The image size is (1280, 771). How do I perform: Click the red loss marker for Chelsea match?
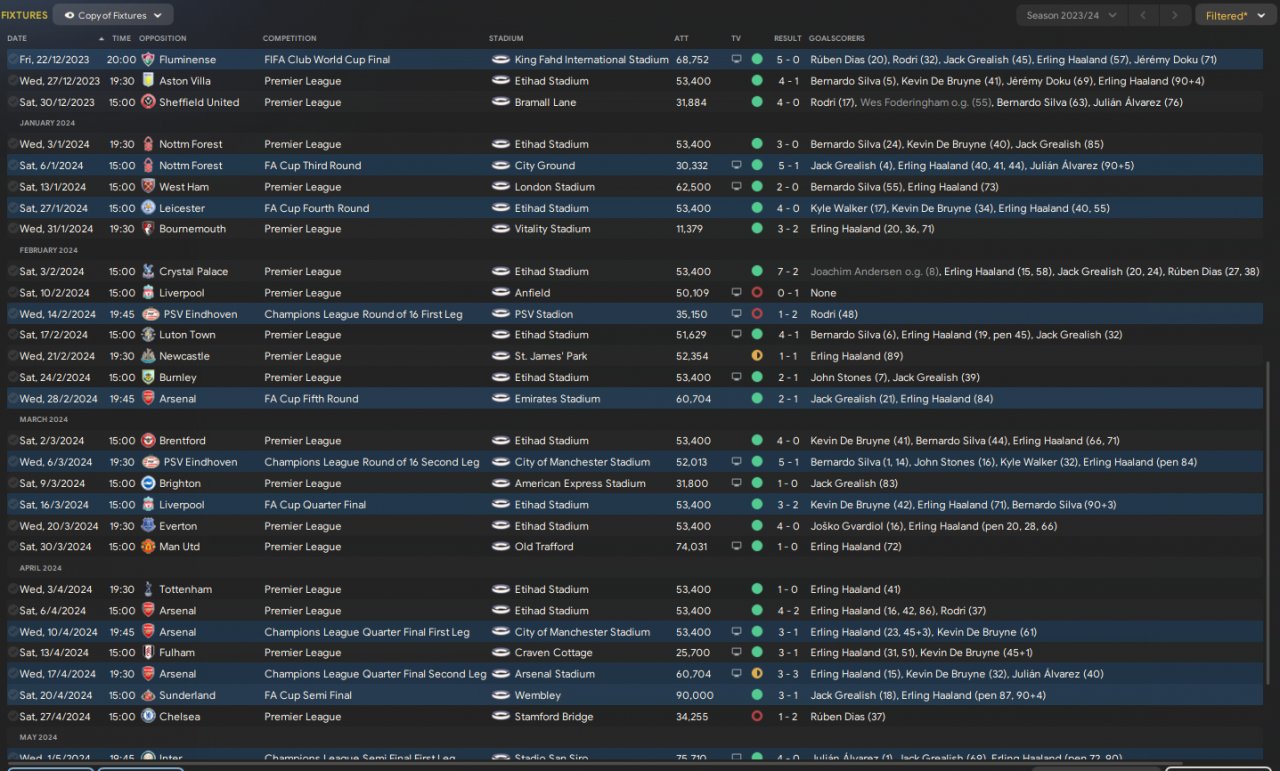point(757,717)
